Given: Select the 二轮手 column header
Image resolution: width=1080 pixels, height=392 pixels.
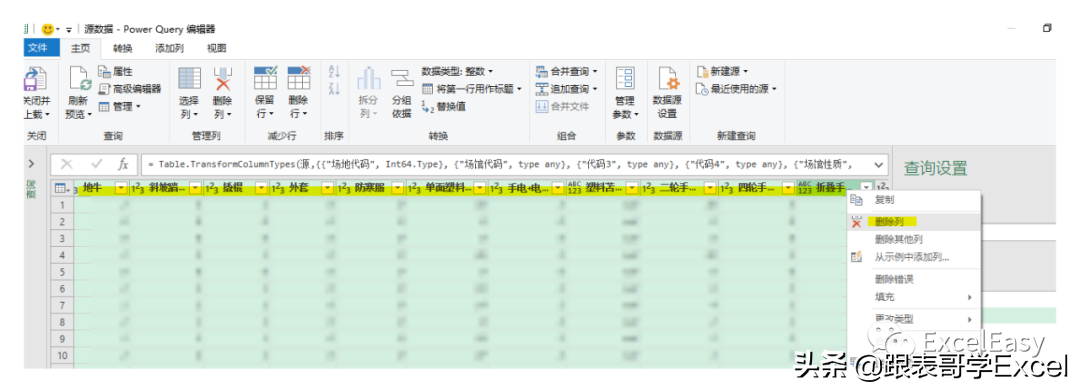Looking at the screenshot, I should click(679, 187).
